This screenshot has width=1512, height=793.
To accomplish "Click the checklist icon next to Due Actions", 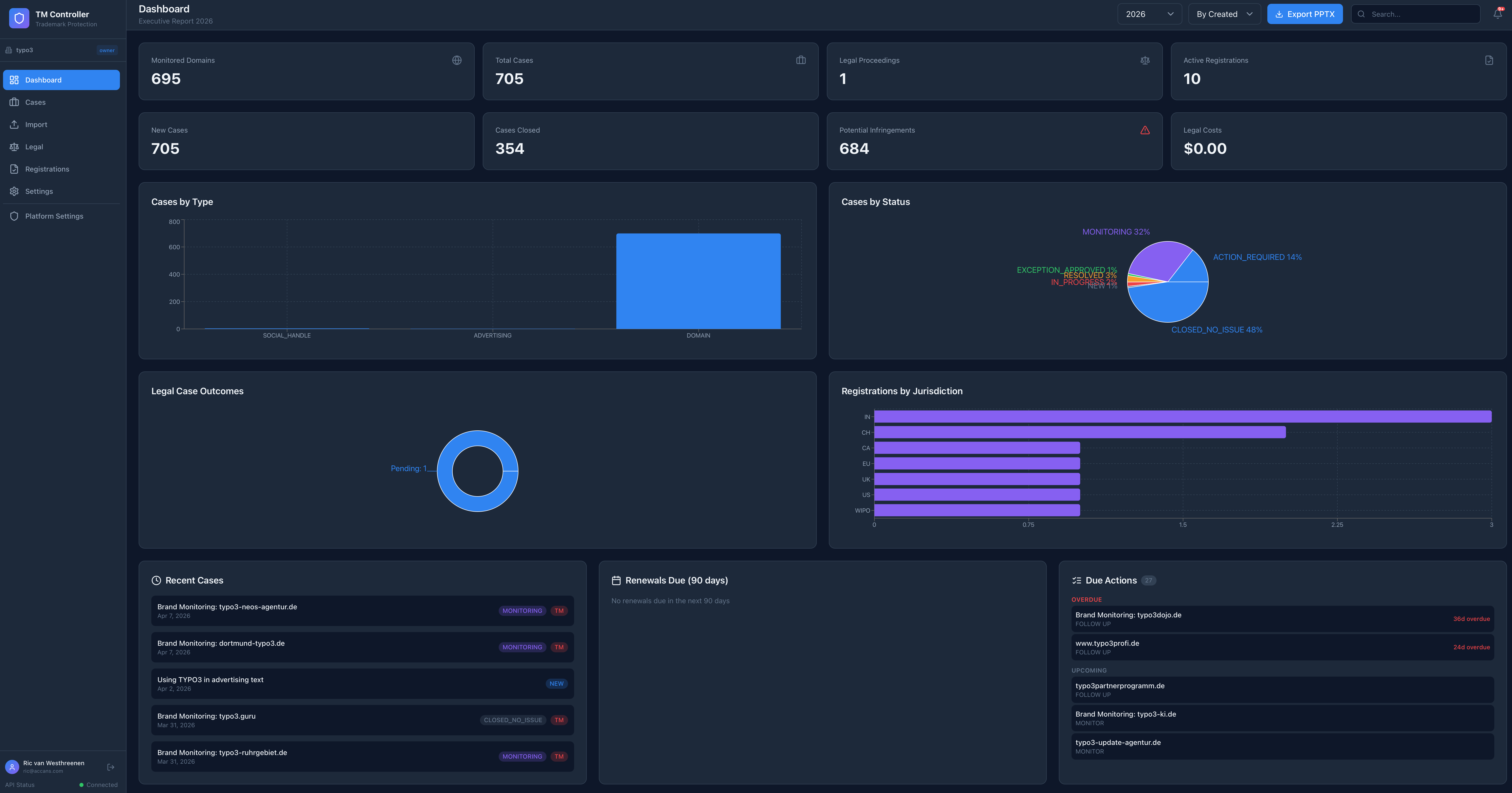I will [1077, 580].
